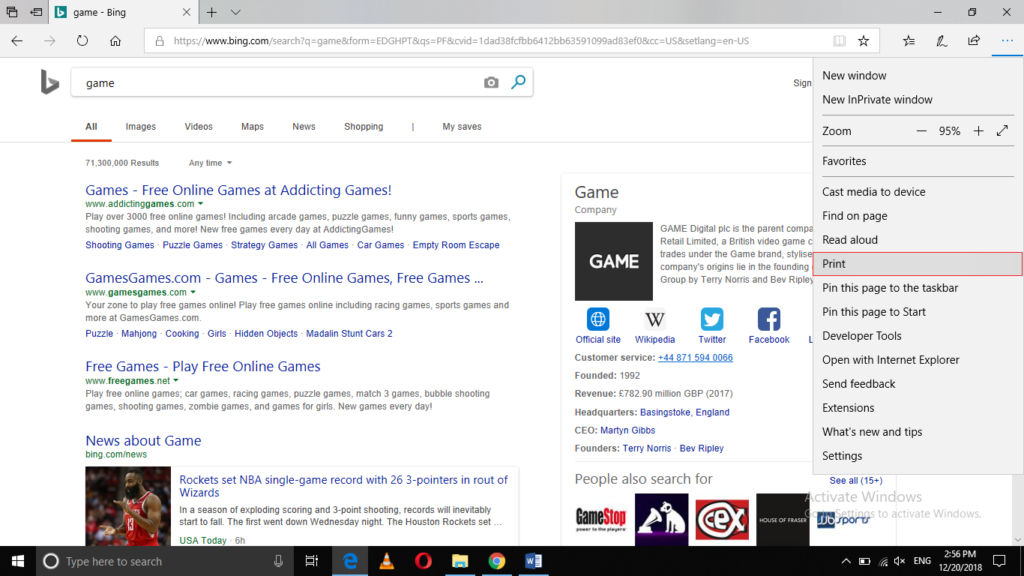Expand freegames.net URL dropdown arrow
Screen dimensions: 1024x576
(176, 381)
